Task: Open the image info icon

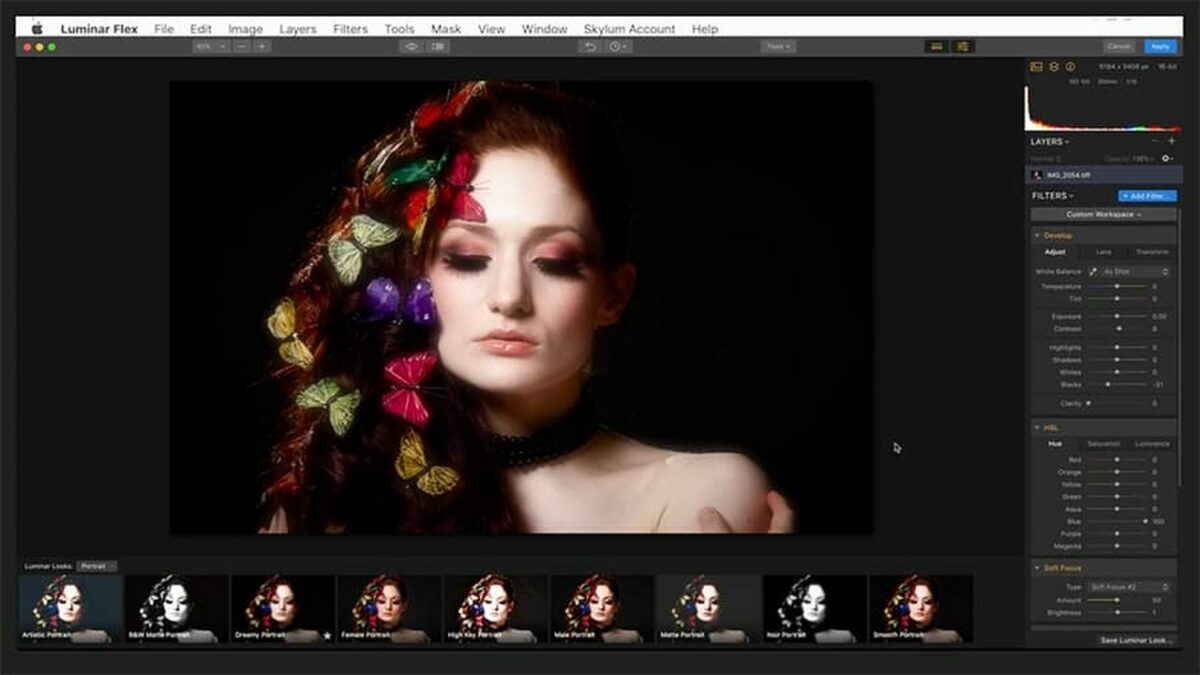Action: 1069,67
